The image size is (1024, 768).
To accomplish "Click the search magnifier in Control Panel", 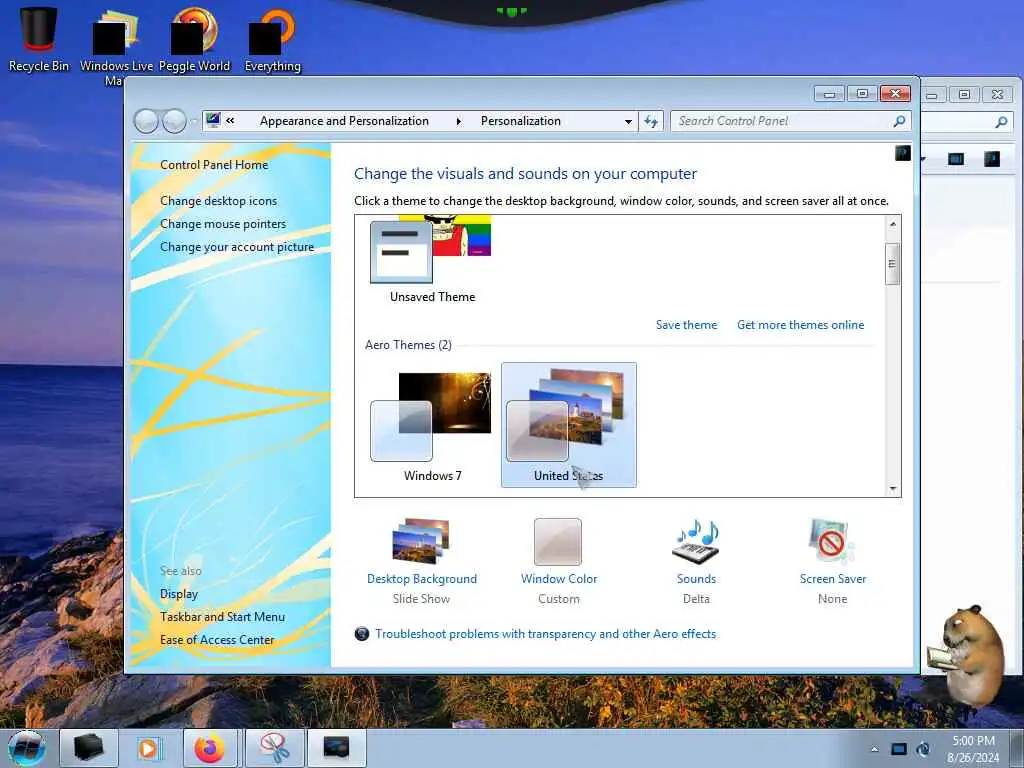I will pos(899,121).
